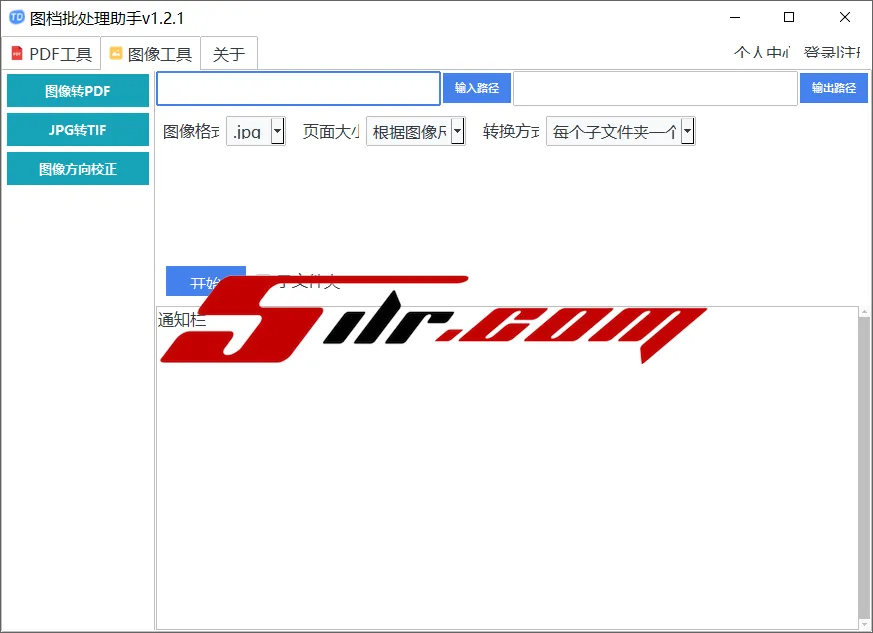Click the 登录|注册 link
The height and width of the screenshot is (633, 873).
pos(832,52)
